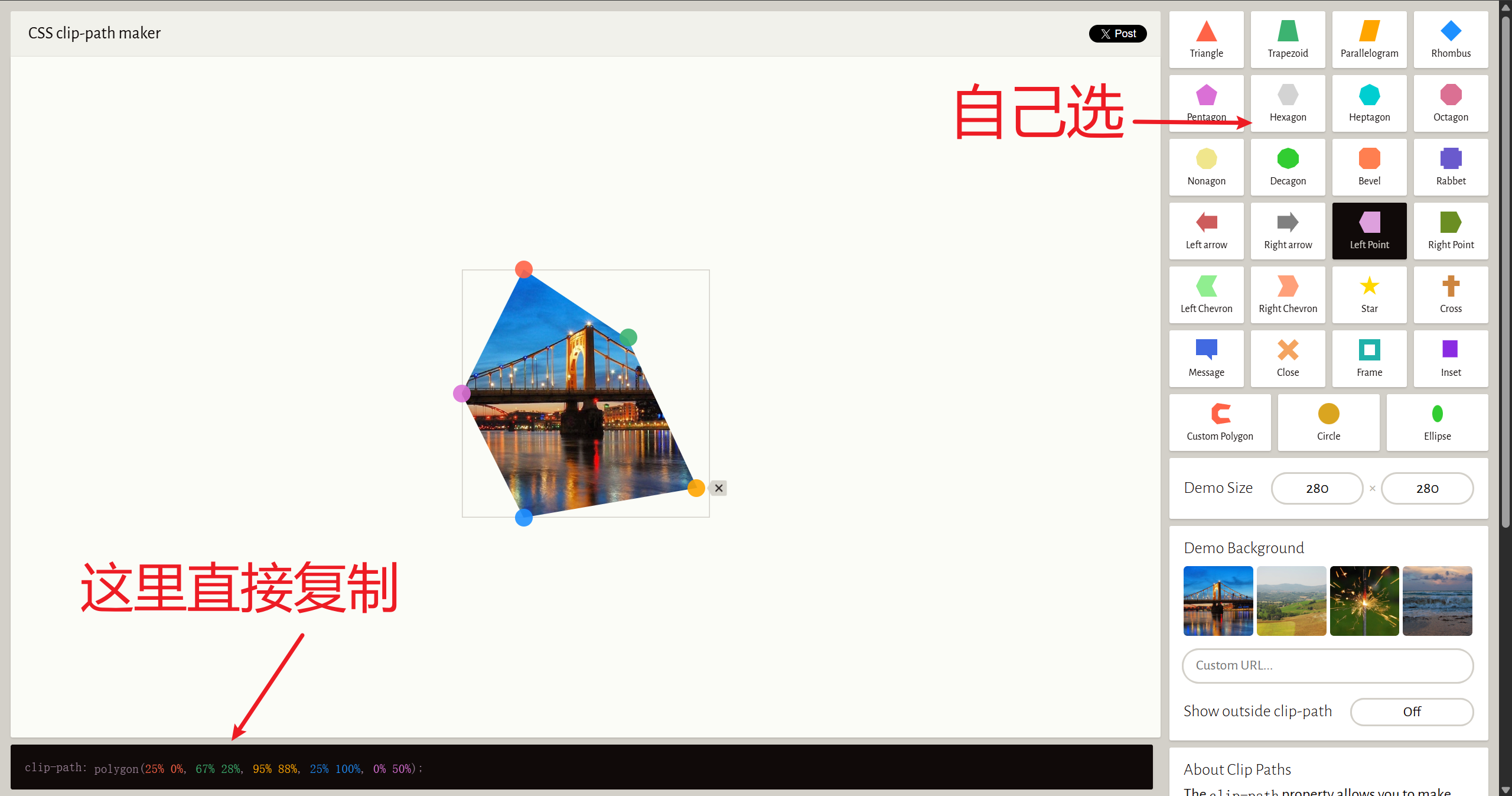Viewport: 1512px width, 796px height.
Task: Choose the Rhombus shape
Action: 1451,40
